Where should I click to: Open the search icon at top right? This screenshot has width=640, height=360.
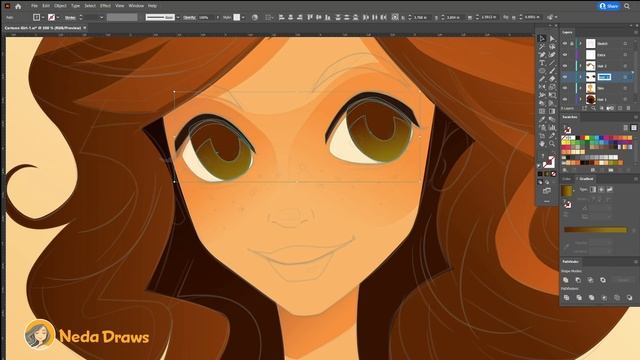(x=627, y=6)
